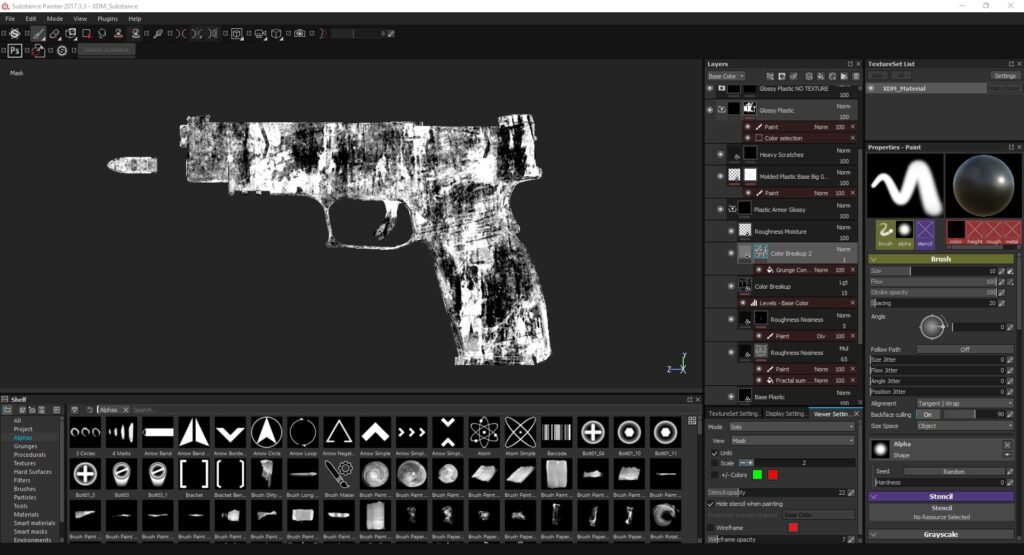Image resolution: width=1024 pixels, height=555 pixels.
Task: Select the Bracket alpha thumbnail
Action: click(194, 474)
